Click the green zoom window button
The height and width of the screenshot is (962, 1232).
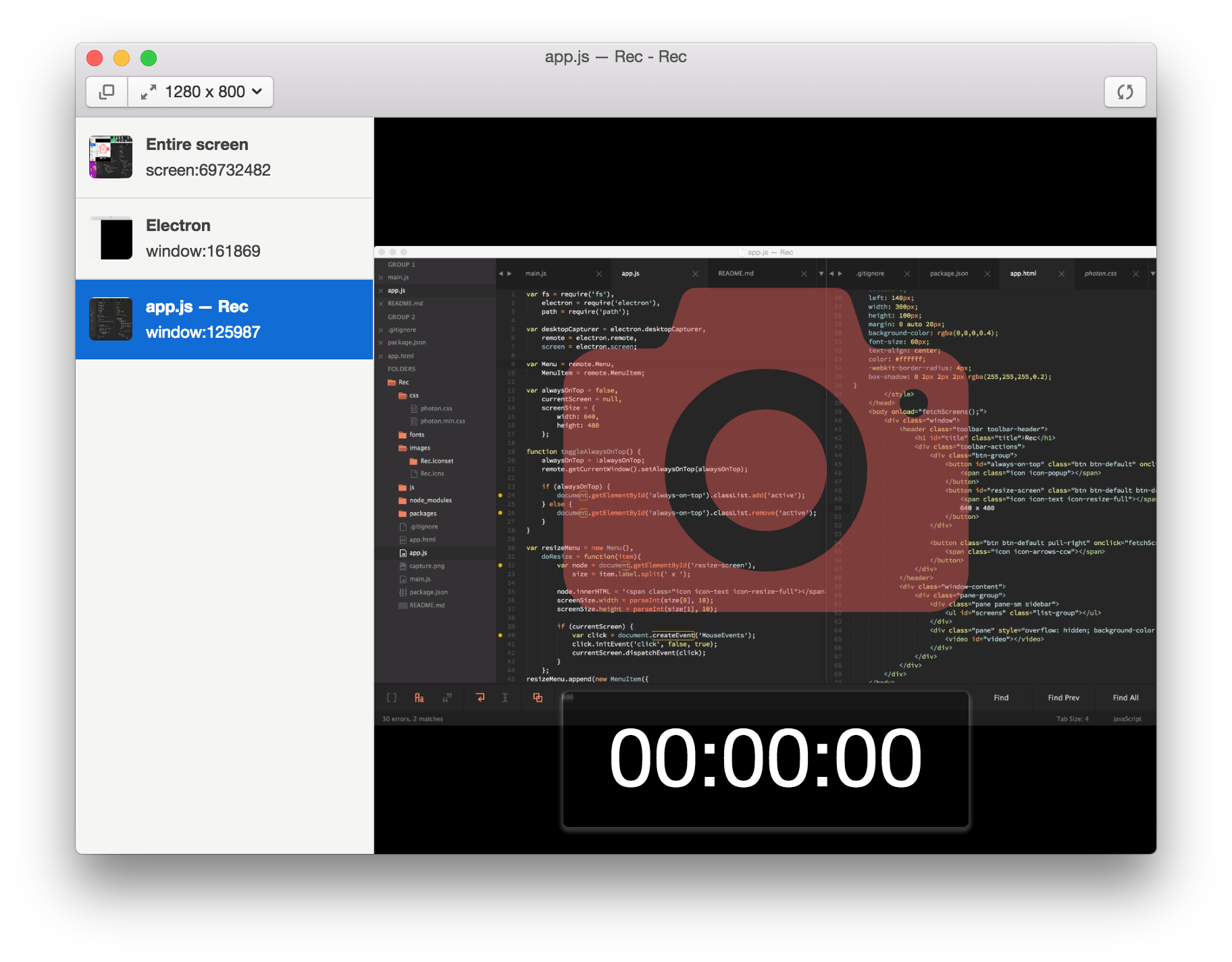(149, 58)
